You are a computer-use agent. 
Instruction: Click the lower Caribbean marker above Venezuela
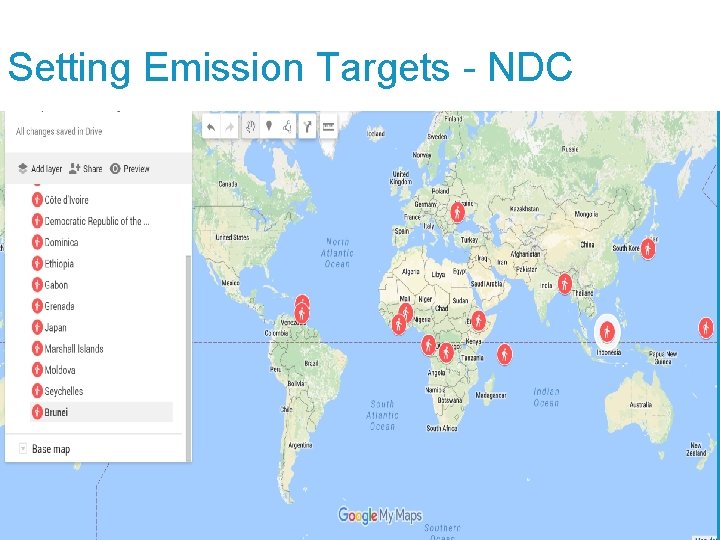(x=301, y=314)
